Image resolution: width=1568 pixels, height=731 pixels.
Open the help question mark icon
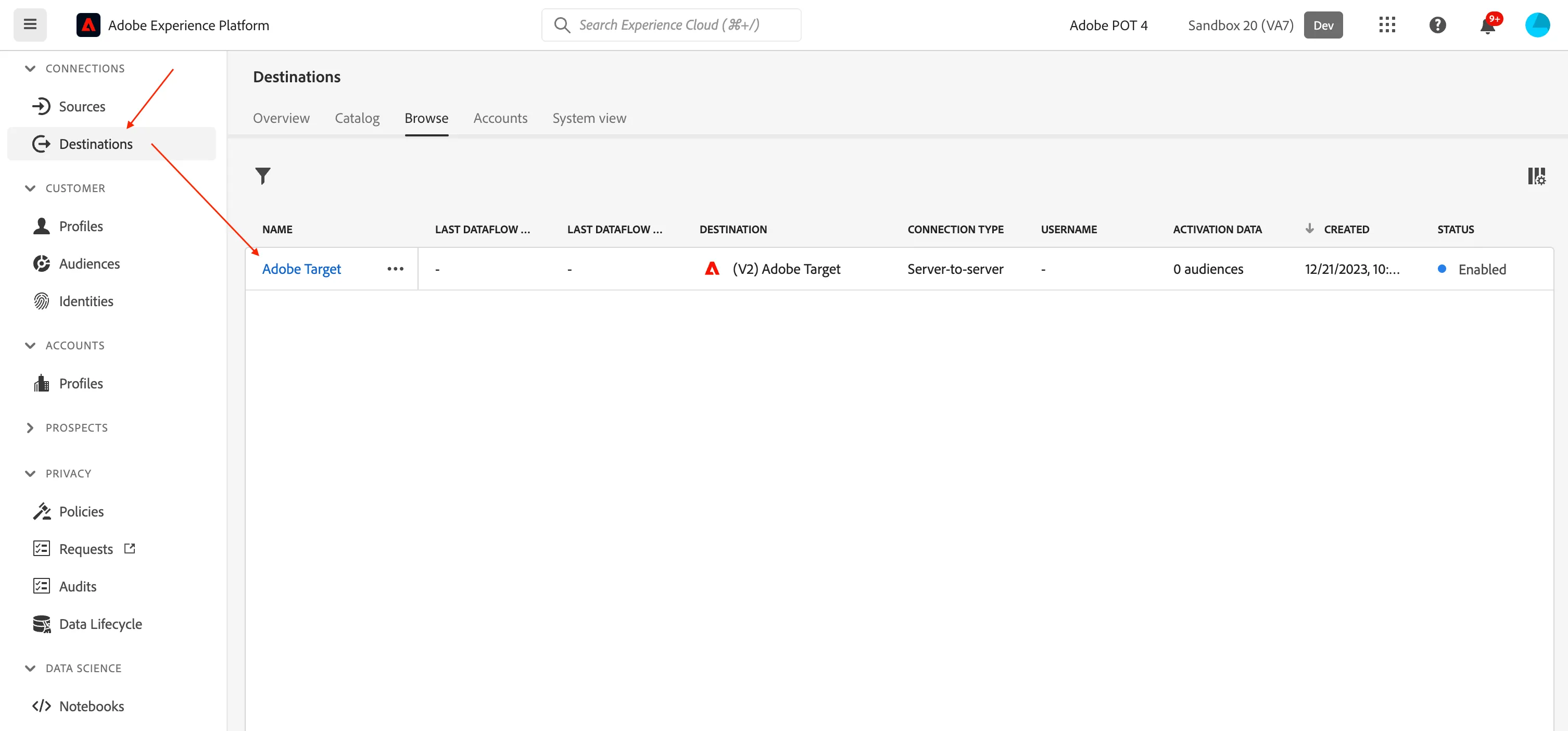[1438, 25]
